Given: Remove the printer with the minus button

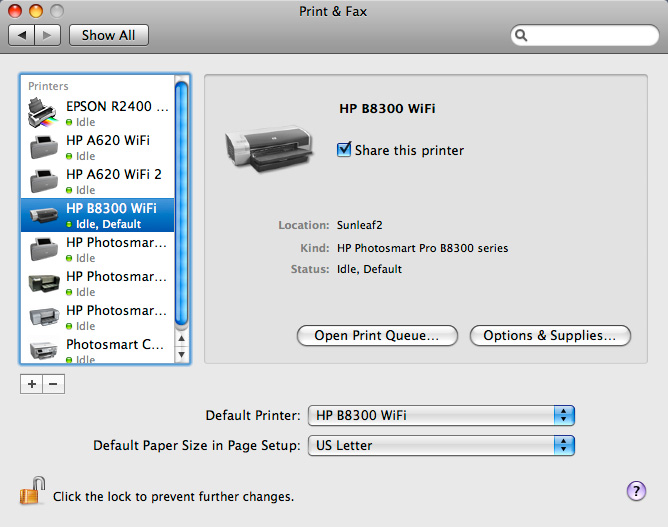Looking at the screenshot, I should click(54, 384).
